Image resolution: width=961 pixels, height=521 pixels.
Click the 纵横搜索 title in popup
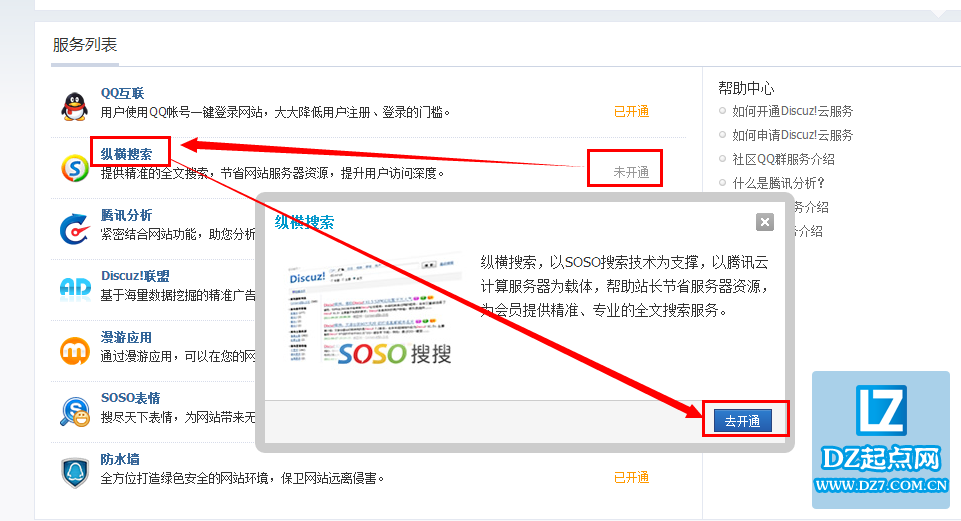tap(305, 222)
